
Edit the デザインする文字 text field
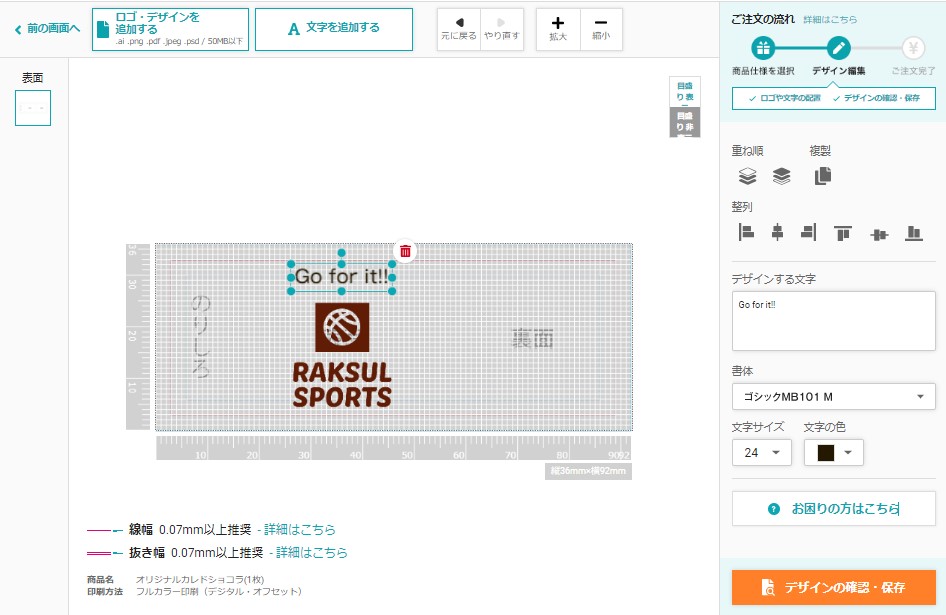[x=833, y=321]
